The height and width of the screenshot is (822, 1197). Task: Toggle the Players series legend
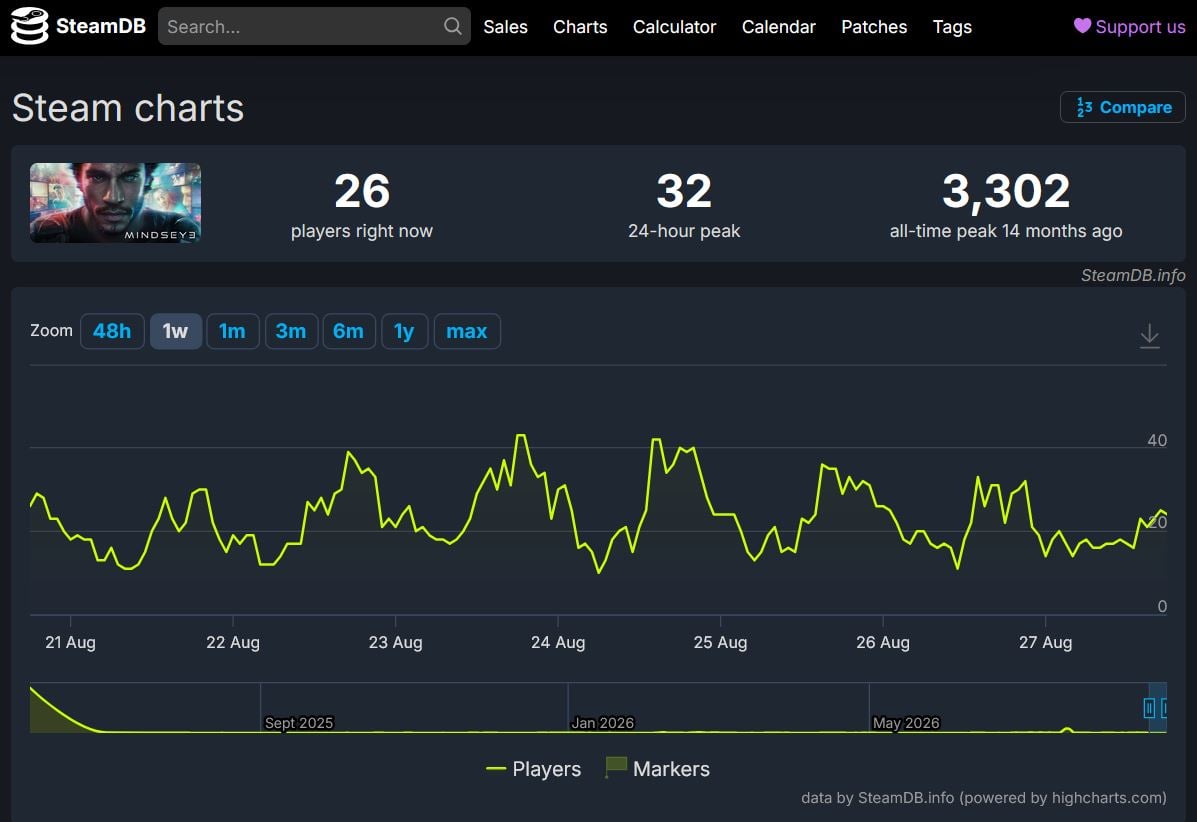tap(534, 769)
